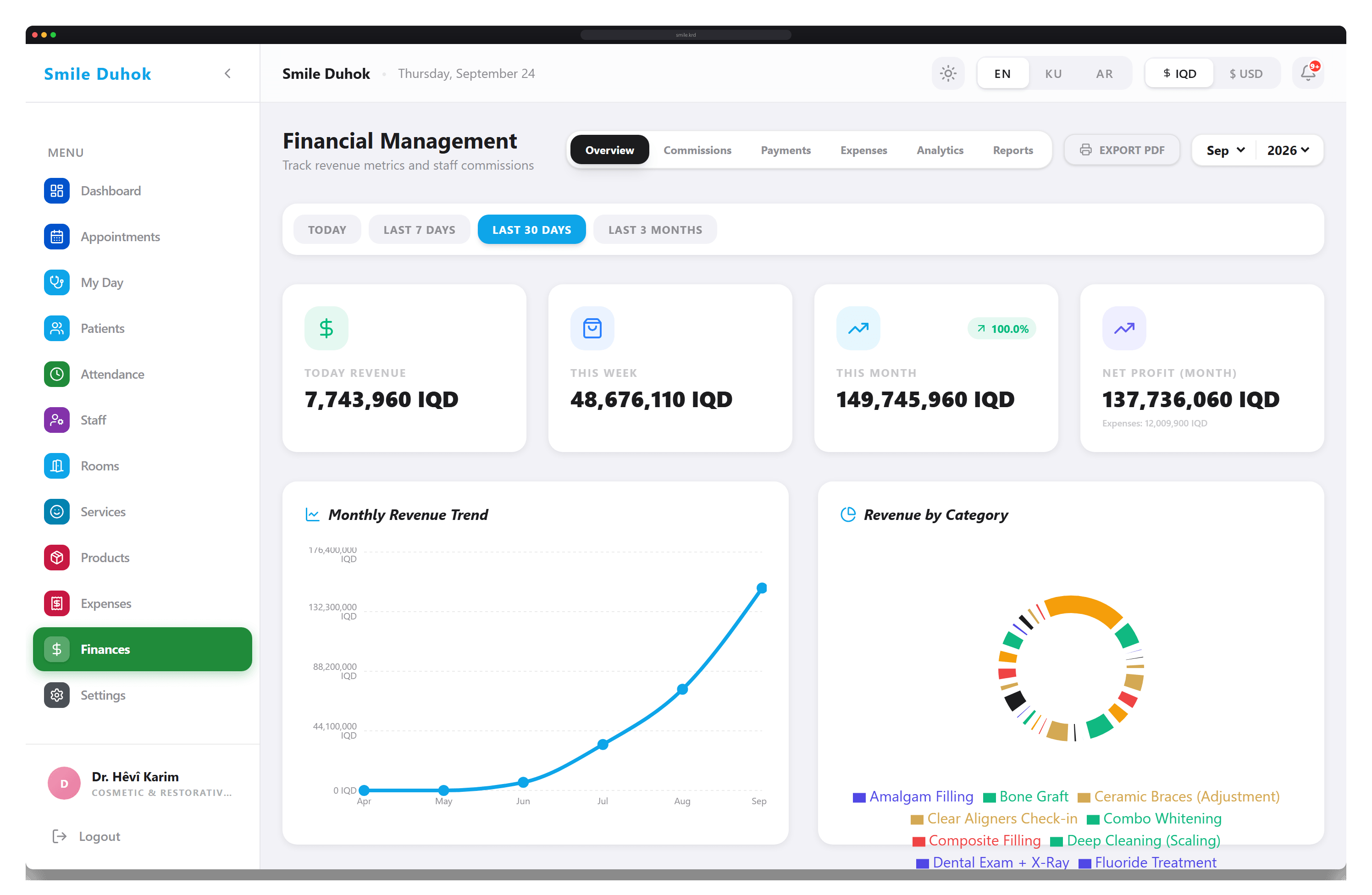Open the 2026 year dropdown
The image size is (1372, 895).
pos(1289,150)
